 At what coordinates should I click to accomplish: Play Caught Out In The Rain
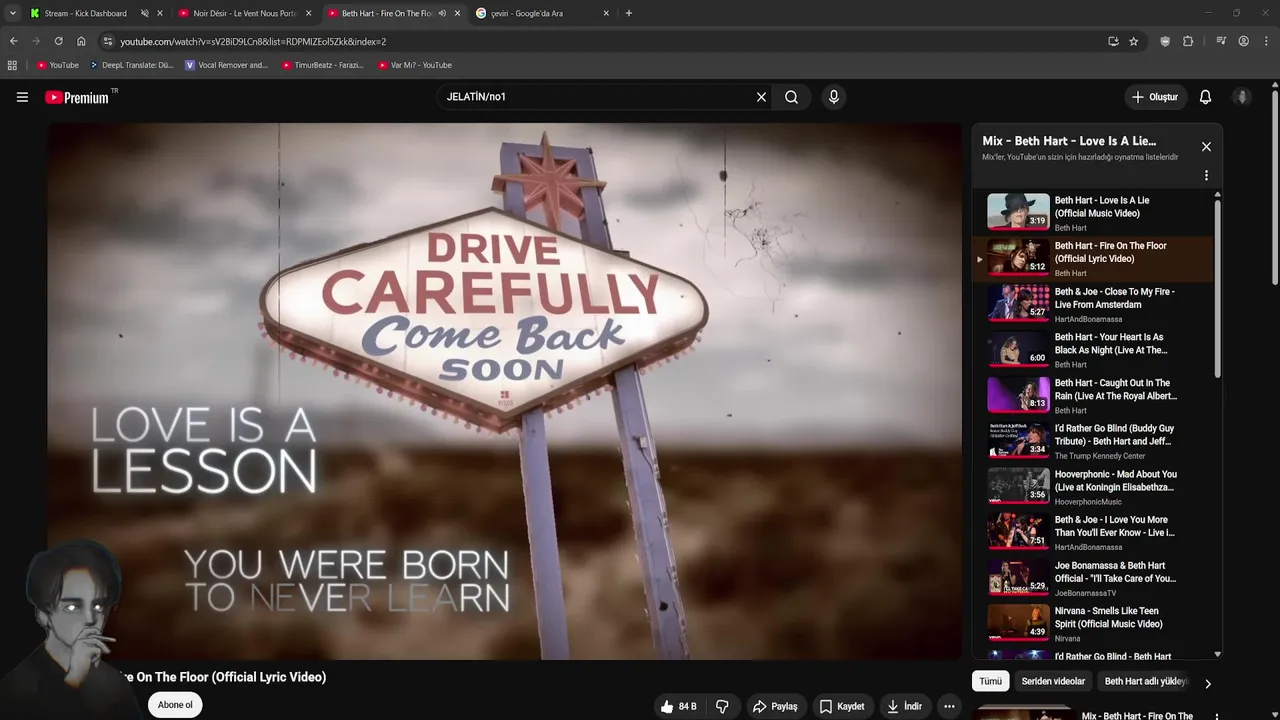click(1094, 396)
